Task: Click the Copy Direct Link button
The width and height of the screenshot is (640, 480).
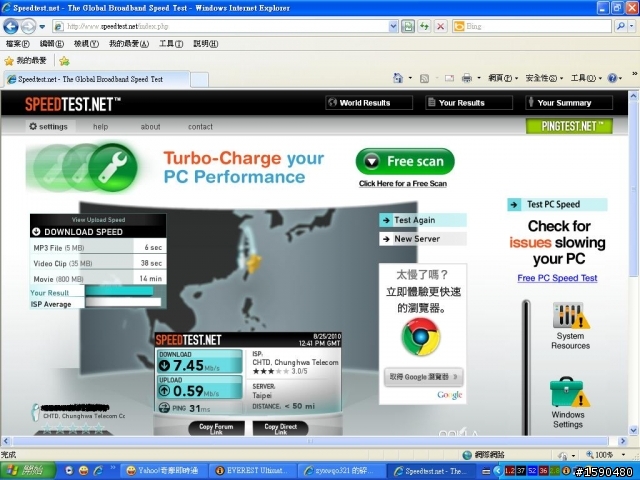Action: click(280, 428)
